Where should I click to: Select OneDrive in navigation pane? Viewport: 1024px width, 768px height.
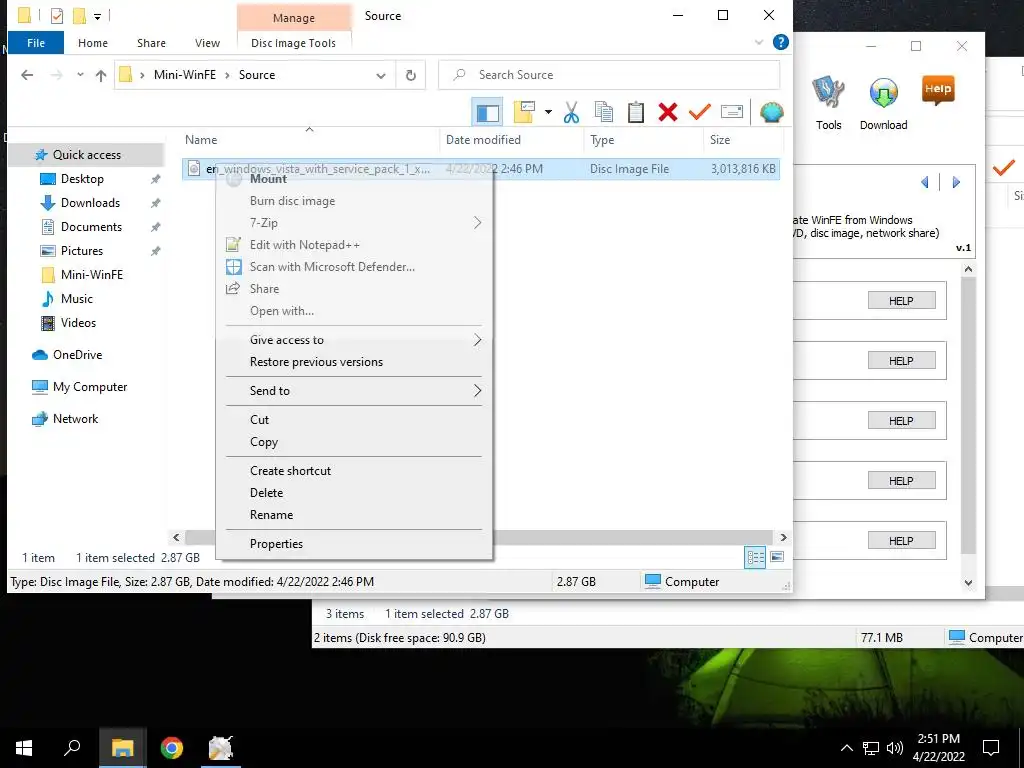(77, 355)
